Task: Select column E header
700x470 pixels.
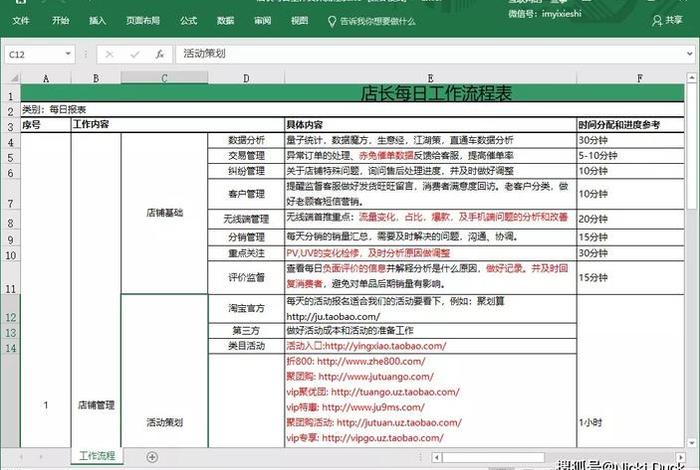Action: 430,78
